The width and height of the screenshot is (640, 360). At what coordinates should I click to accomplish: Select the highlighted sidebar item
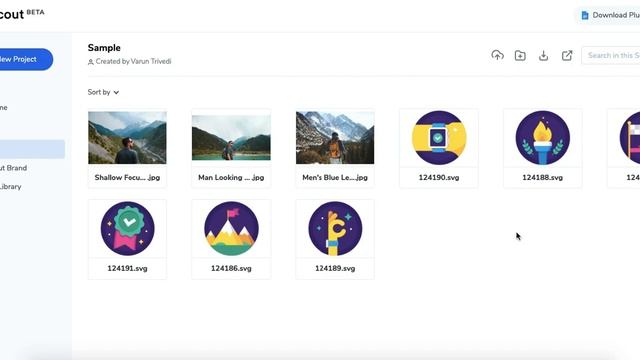(32, 149)
